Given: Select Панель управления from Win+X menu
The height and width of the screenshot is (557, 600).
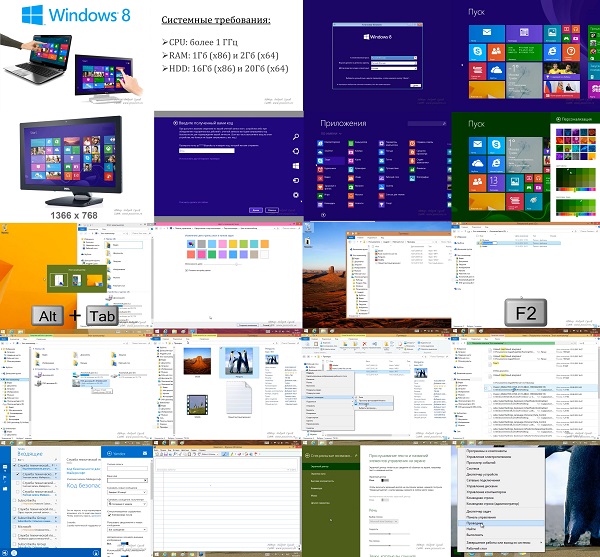Looking at the screenshot, I should click(x=481, y=517).
